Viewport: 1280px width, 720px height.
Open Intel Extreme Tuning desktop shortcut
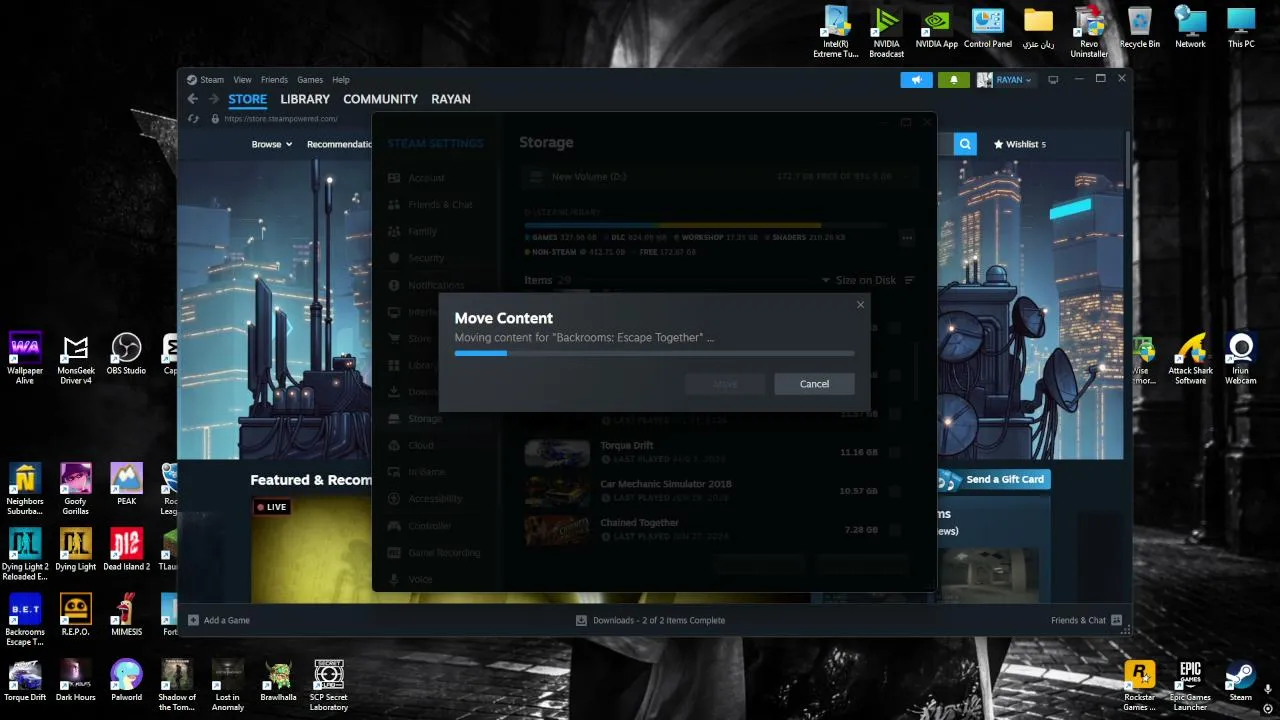click(836, 32)
